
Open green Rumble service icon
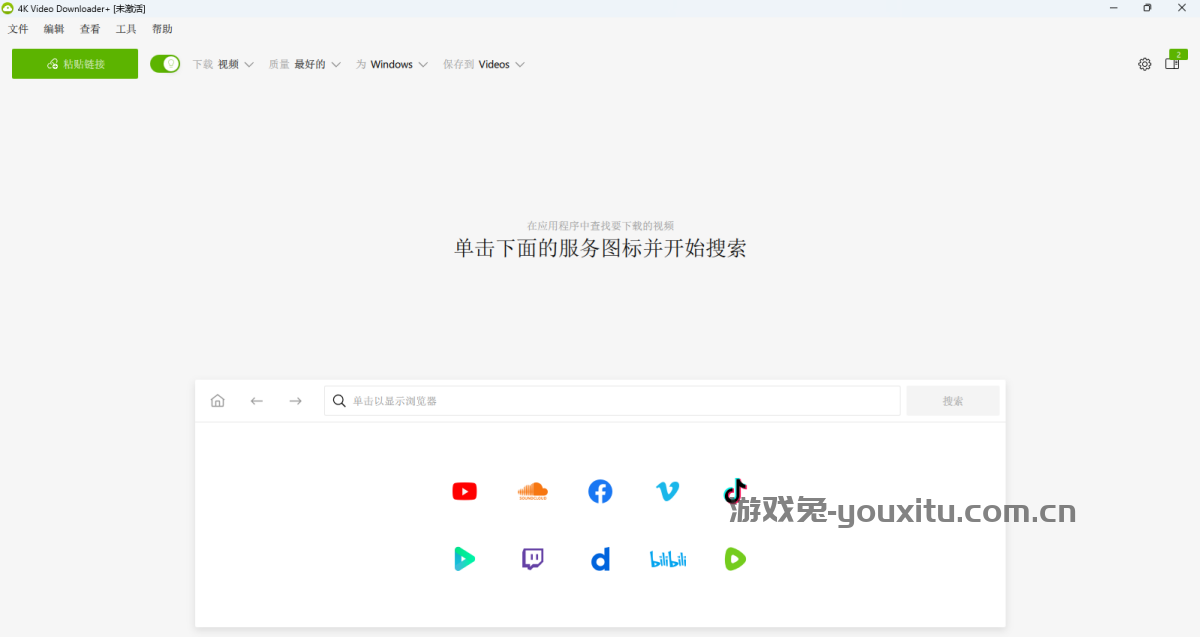point(735,559)
